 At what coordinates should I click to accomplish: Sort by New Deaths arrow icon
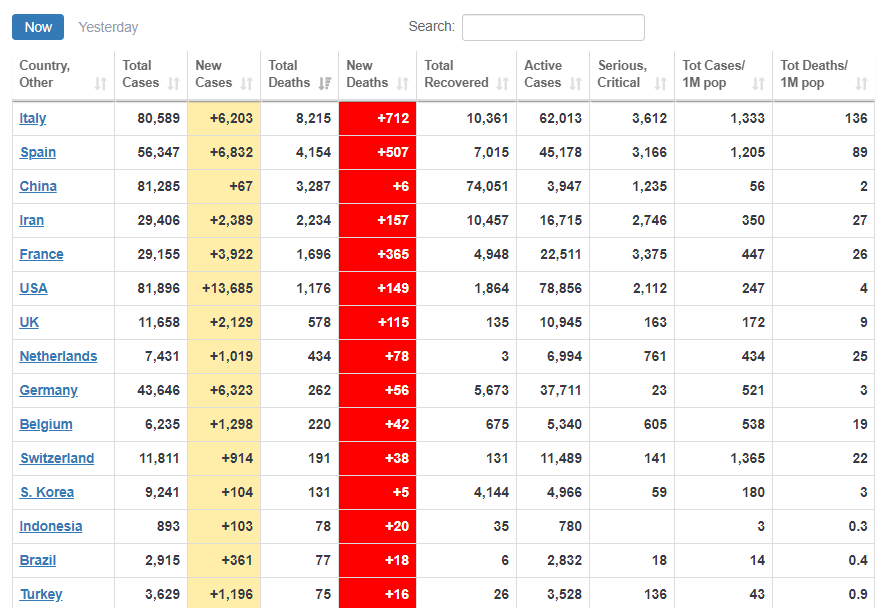coord(402,84)
